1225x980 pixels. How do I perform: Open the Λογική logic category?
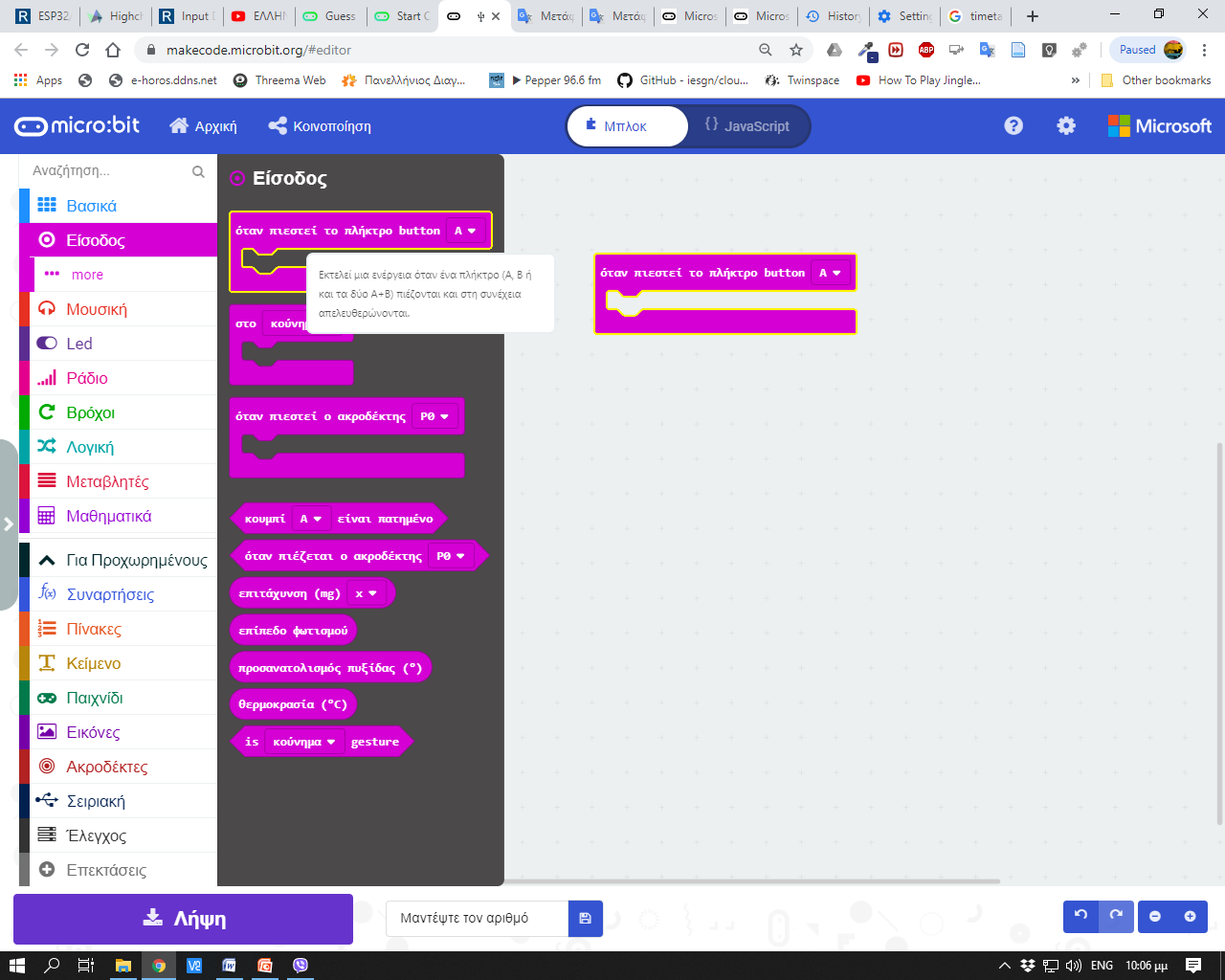tap(119, 447)
